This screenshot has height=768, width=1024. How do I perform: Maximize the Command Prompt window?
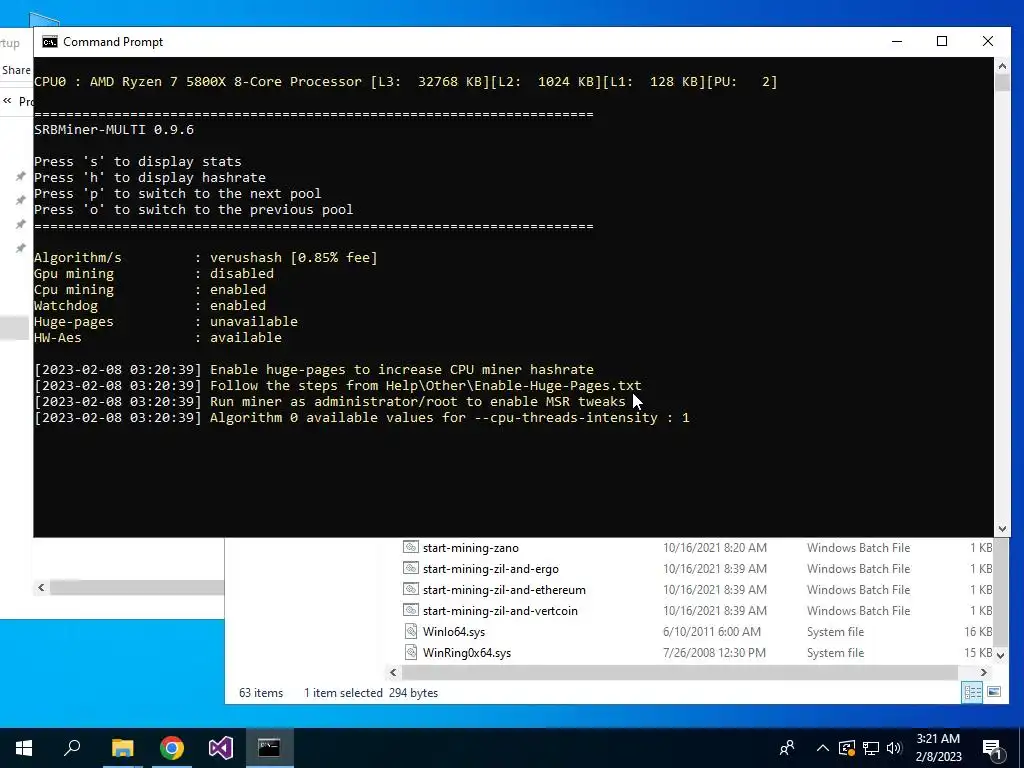pos(942,41)
